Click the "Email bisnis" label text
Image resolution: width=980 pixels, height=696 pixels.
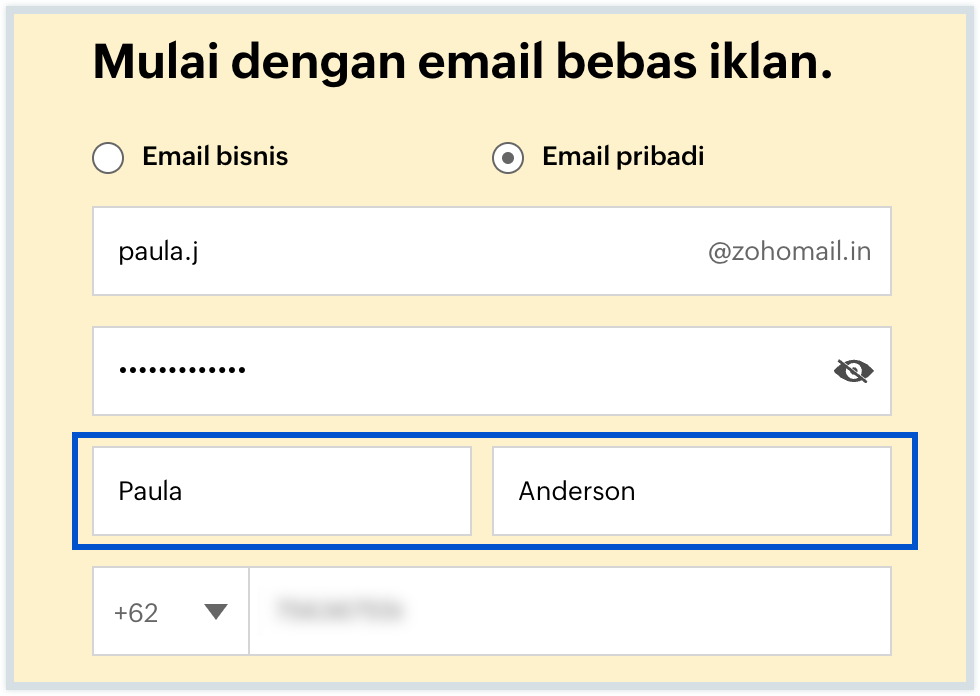(x=215, y=157)
